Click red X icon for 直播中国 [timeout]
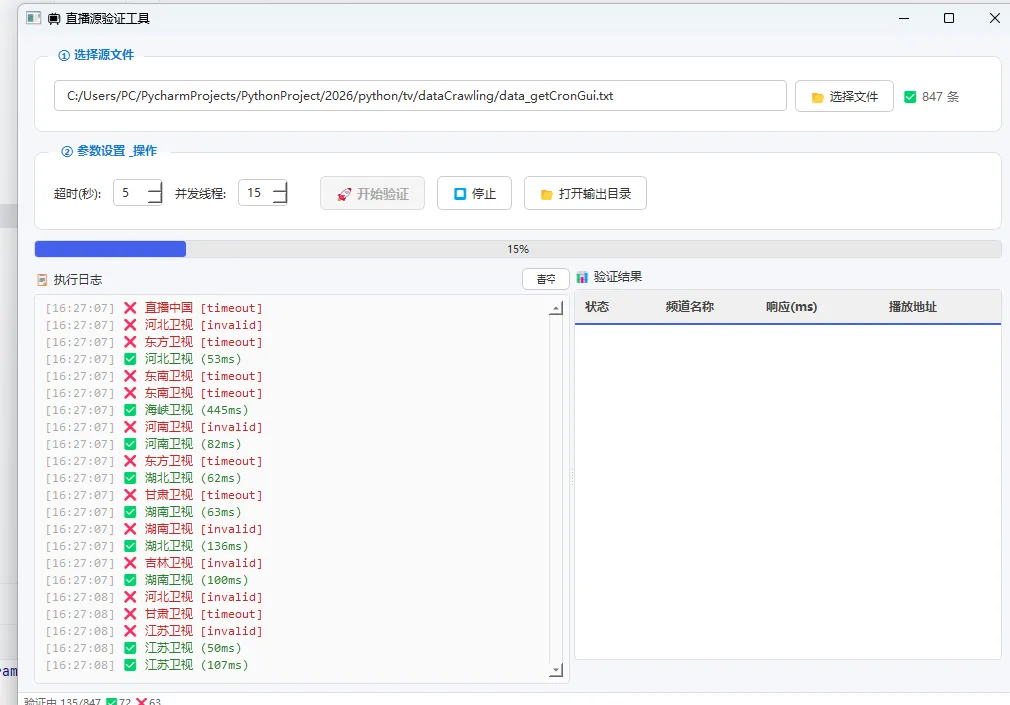The width and height of the screenshot is (1010, 705). pos(130,307)
